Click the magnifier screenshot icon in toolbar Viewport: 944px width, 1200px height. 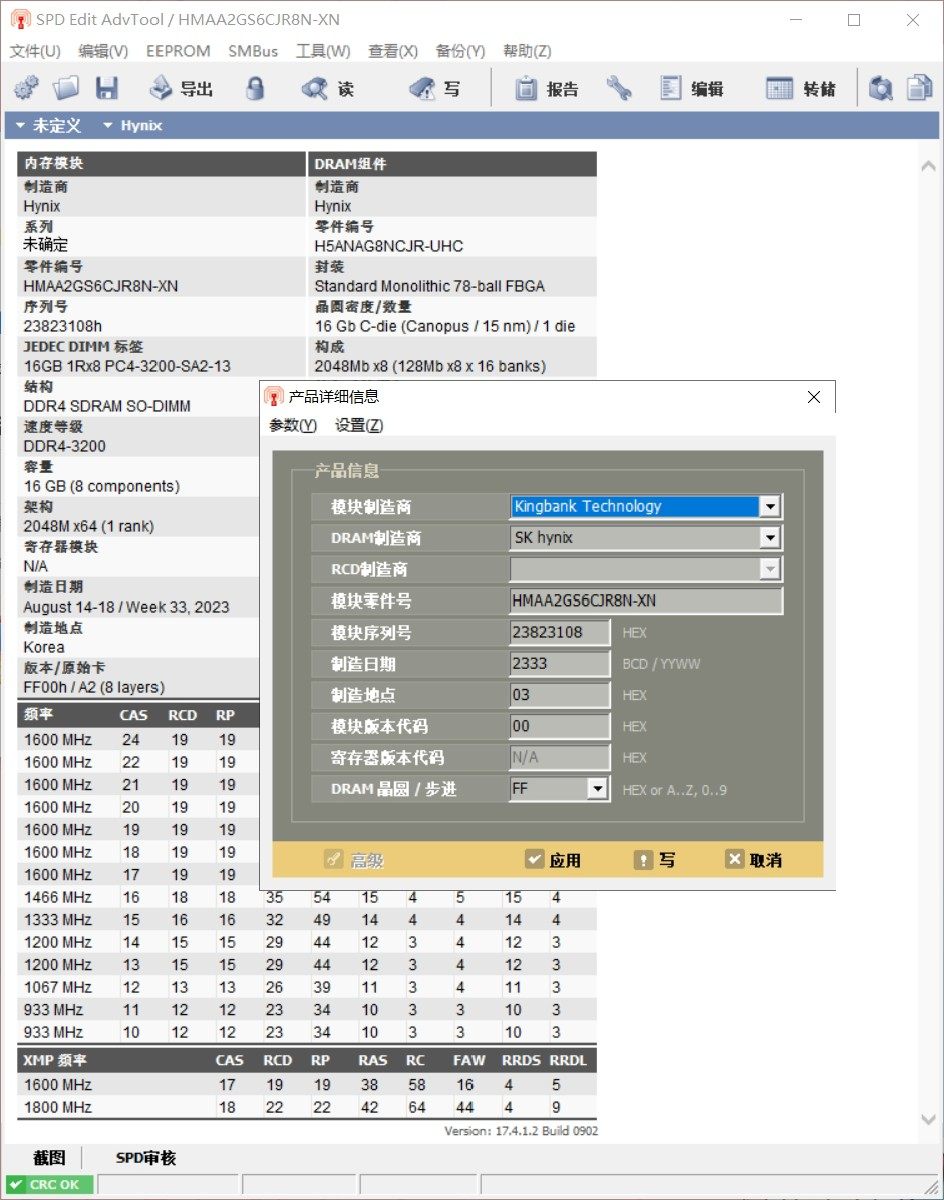[881, 88]
